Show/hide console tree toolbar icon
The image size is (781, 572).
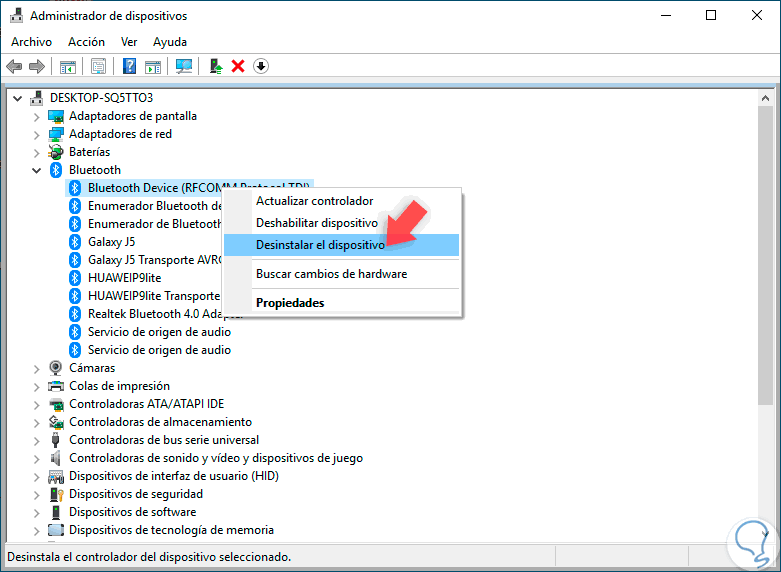coord(68,66)
